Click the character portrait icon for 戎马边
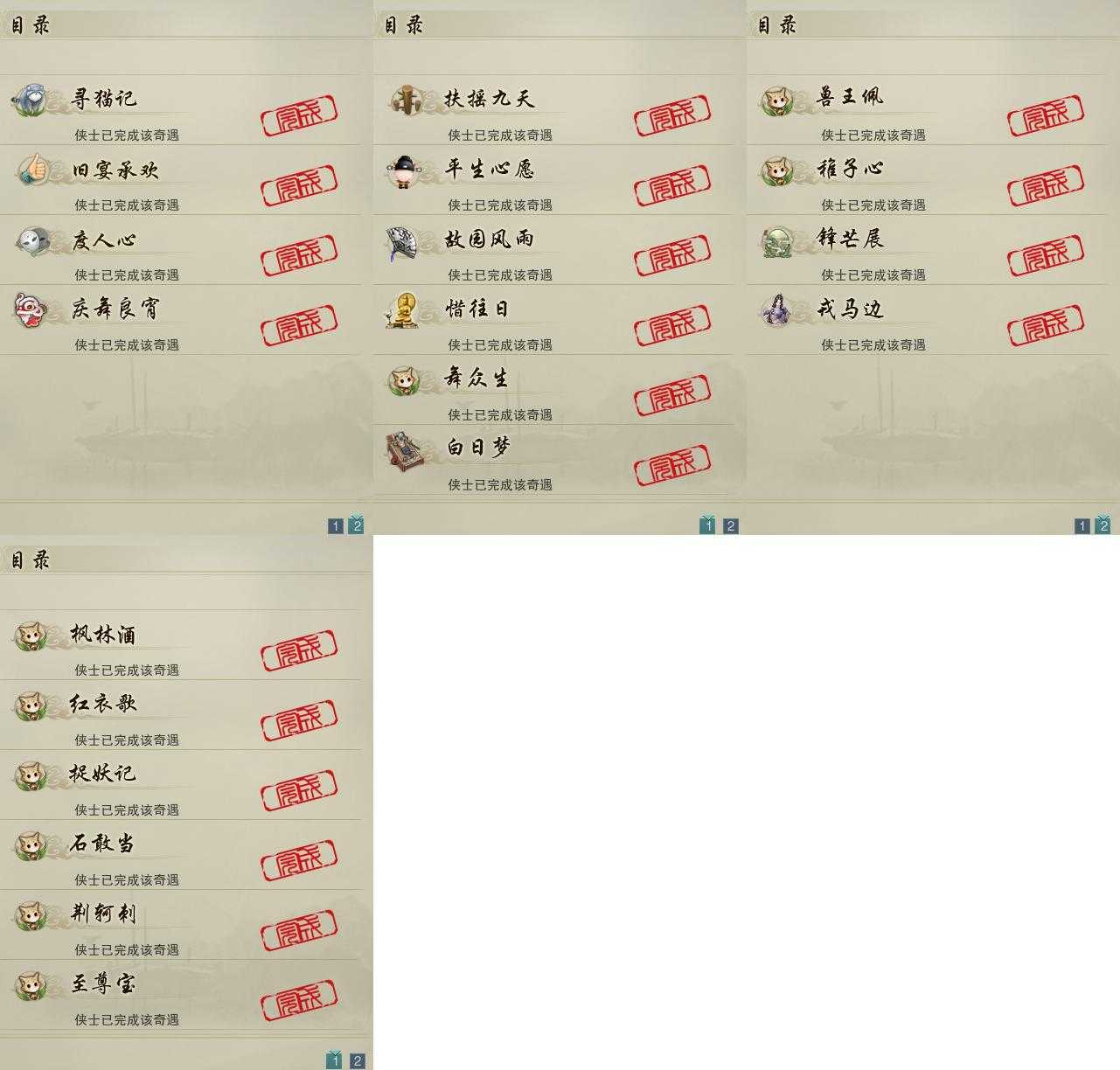 click(x=776, y=309)
